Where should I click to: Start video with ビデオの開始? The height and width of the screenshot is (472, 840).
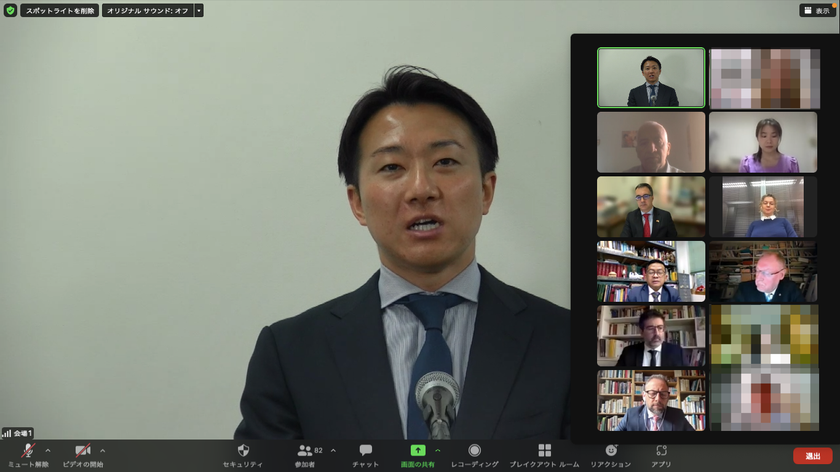tap(82, 455)
